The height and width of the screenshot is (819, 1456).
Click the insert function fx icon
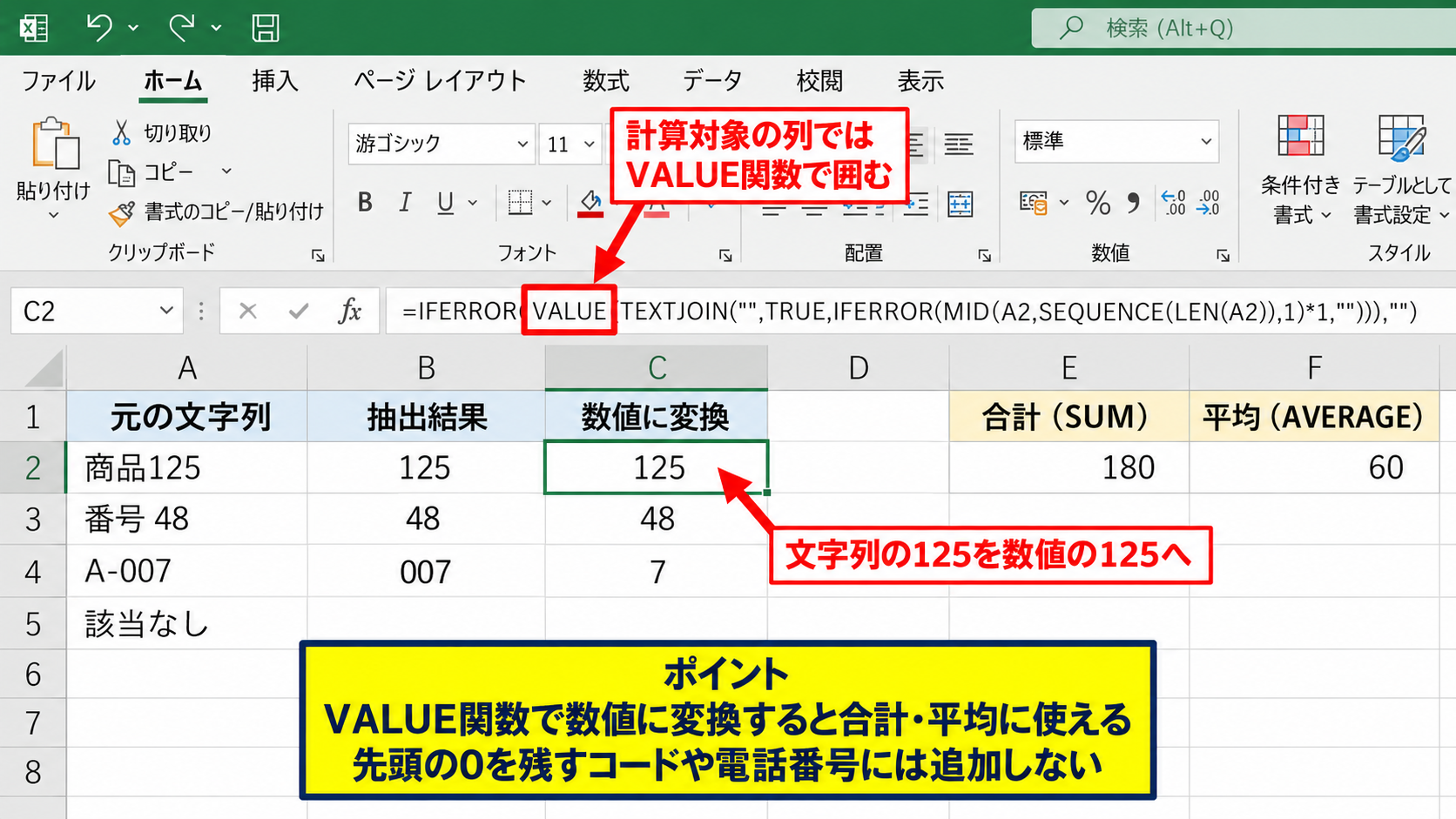(x=349, y=311)
